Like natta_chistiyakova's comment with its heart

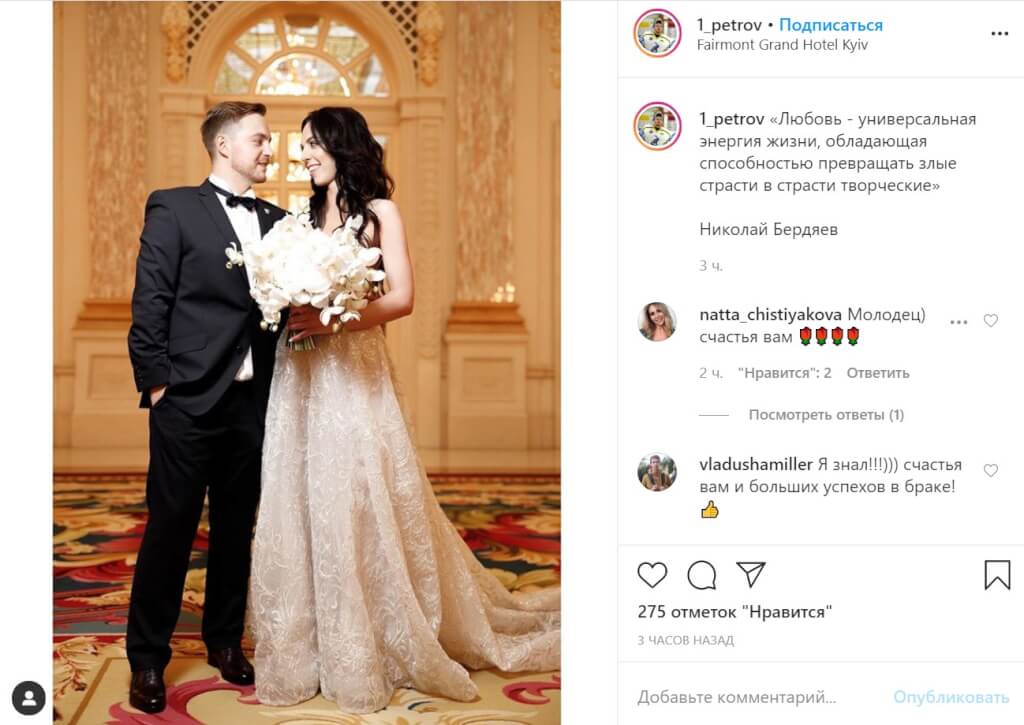pos(991,321)
